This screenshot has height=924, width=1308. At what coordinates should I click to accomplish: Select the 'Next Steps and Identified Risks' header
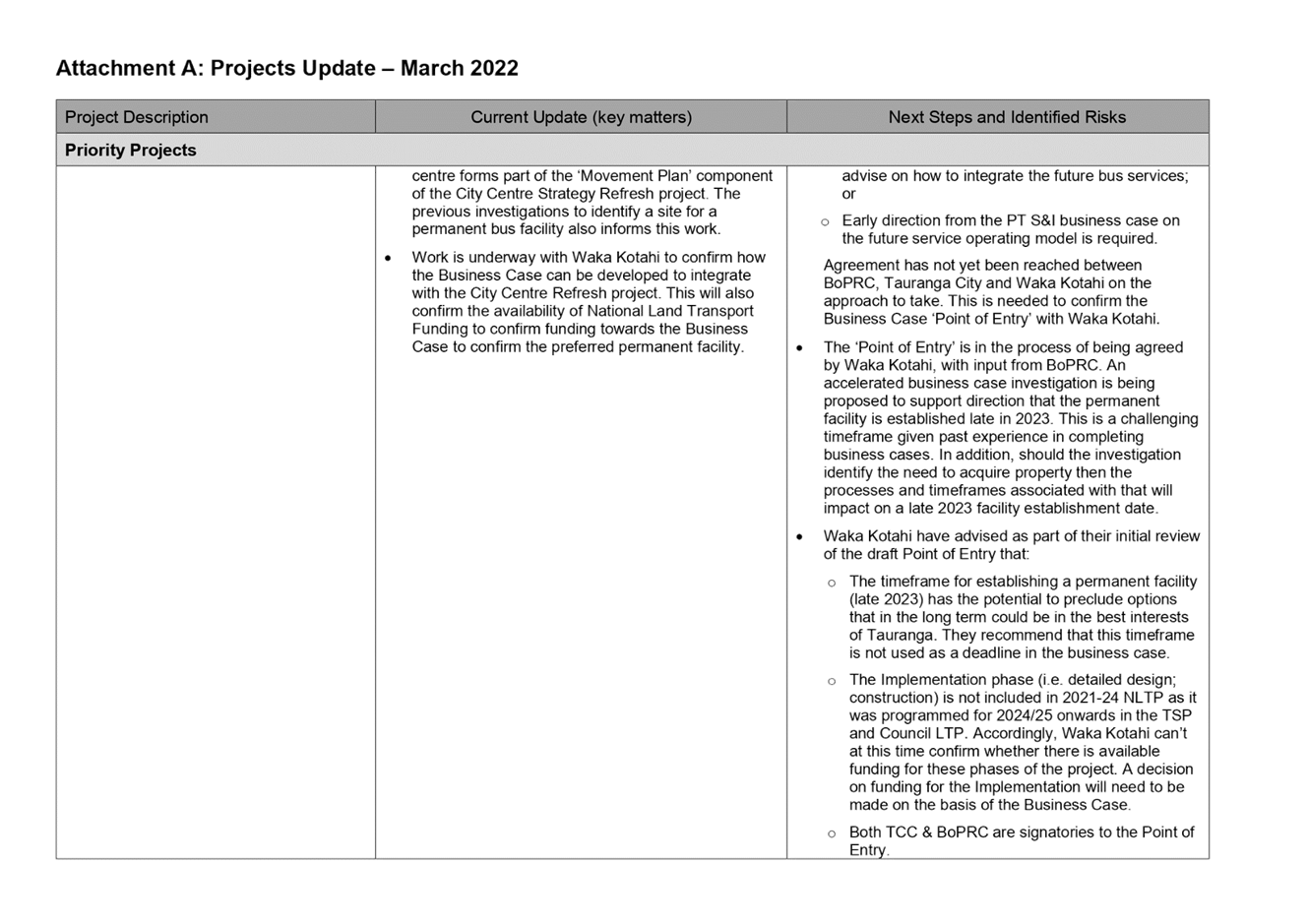998,116
